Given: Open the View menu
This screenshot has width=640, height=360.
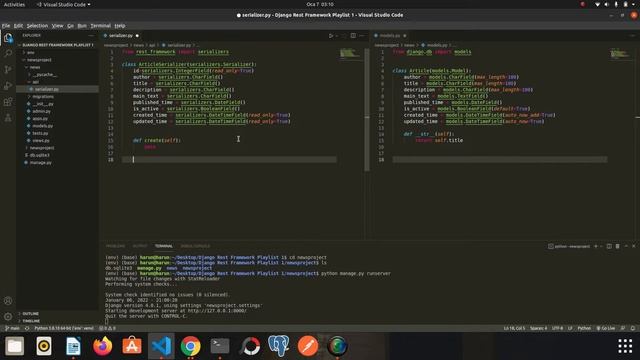Looking at the screenshot, I should click(x=57, y=26).
